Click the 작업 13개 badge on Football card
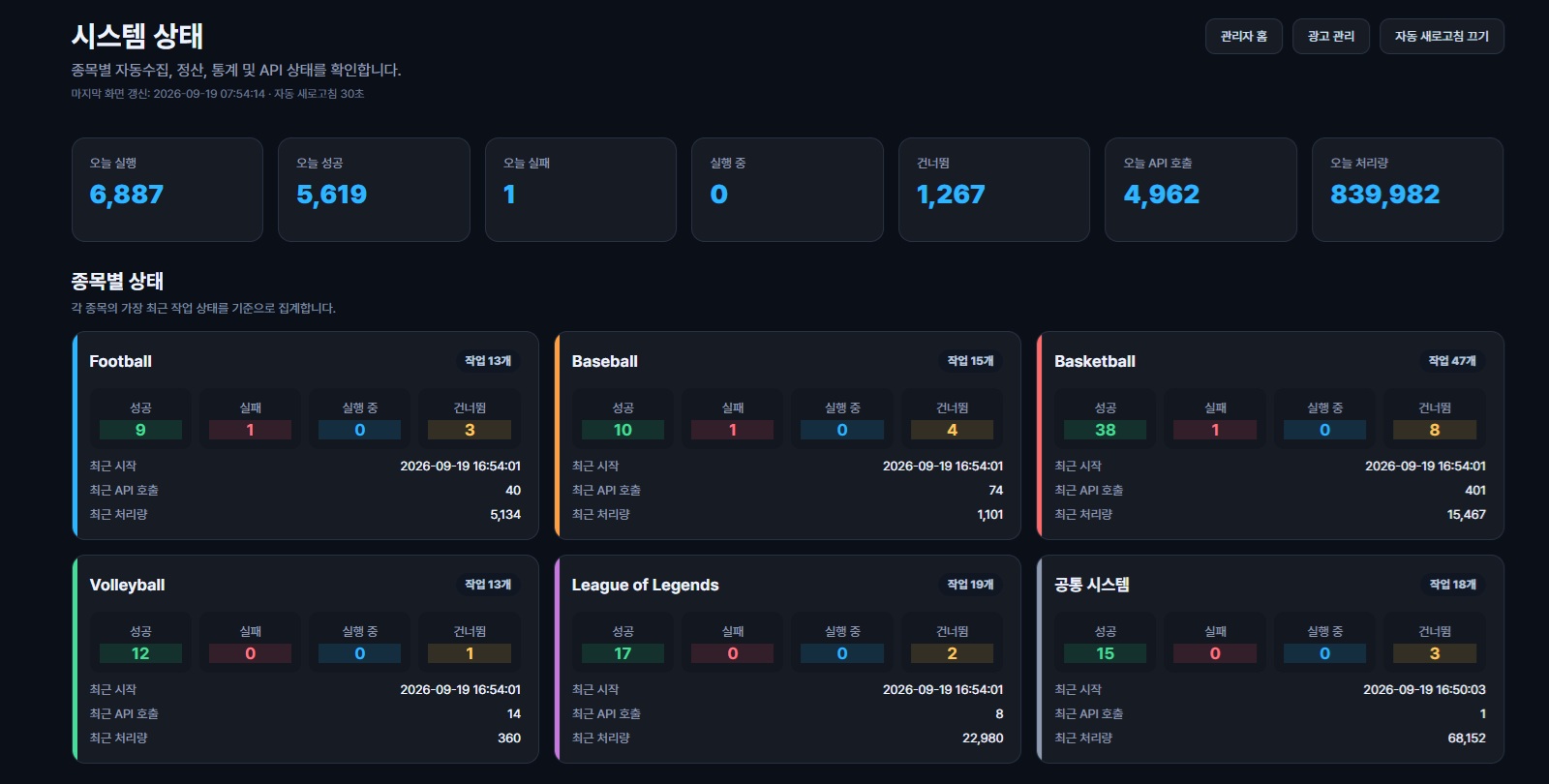This screenshot has width=1549, height=784. point(488,361)
